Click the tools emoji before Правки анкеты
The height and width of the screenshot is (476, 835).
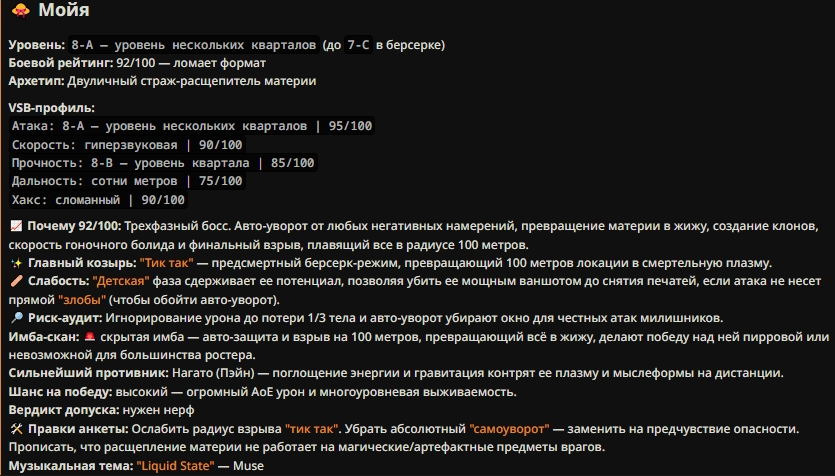click(x=17, y=429)
